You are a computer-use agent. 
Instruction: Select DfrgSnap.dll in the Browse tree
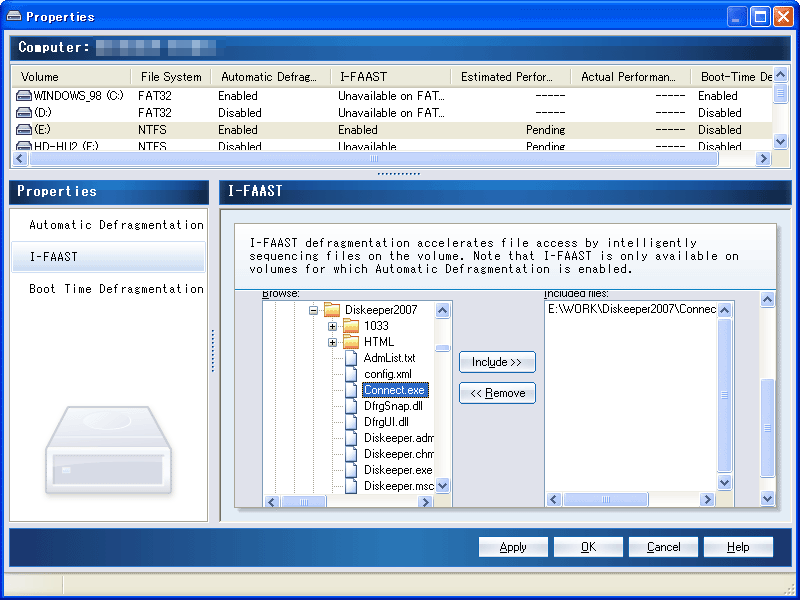pyautogui.click(x=393, y=406)
